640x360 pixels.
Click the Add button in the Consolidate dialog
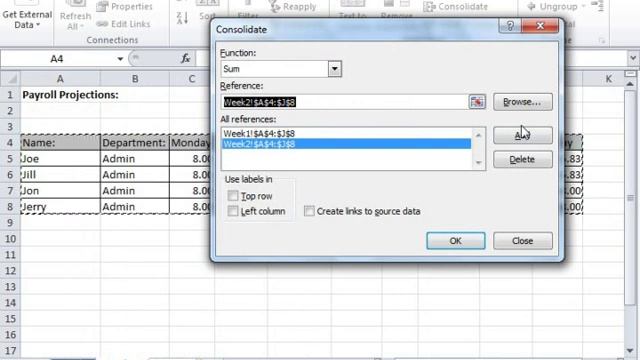[522, 135]
